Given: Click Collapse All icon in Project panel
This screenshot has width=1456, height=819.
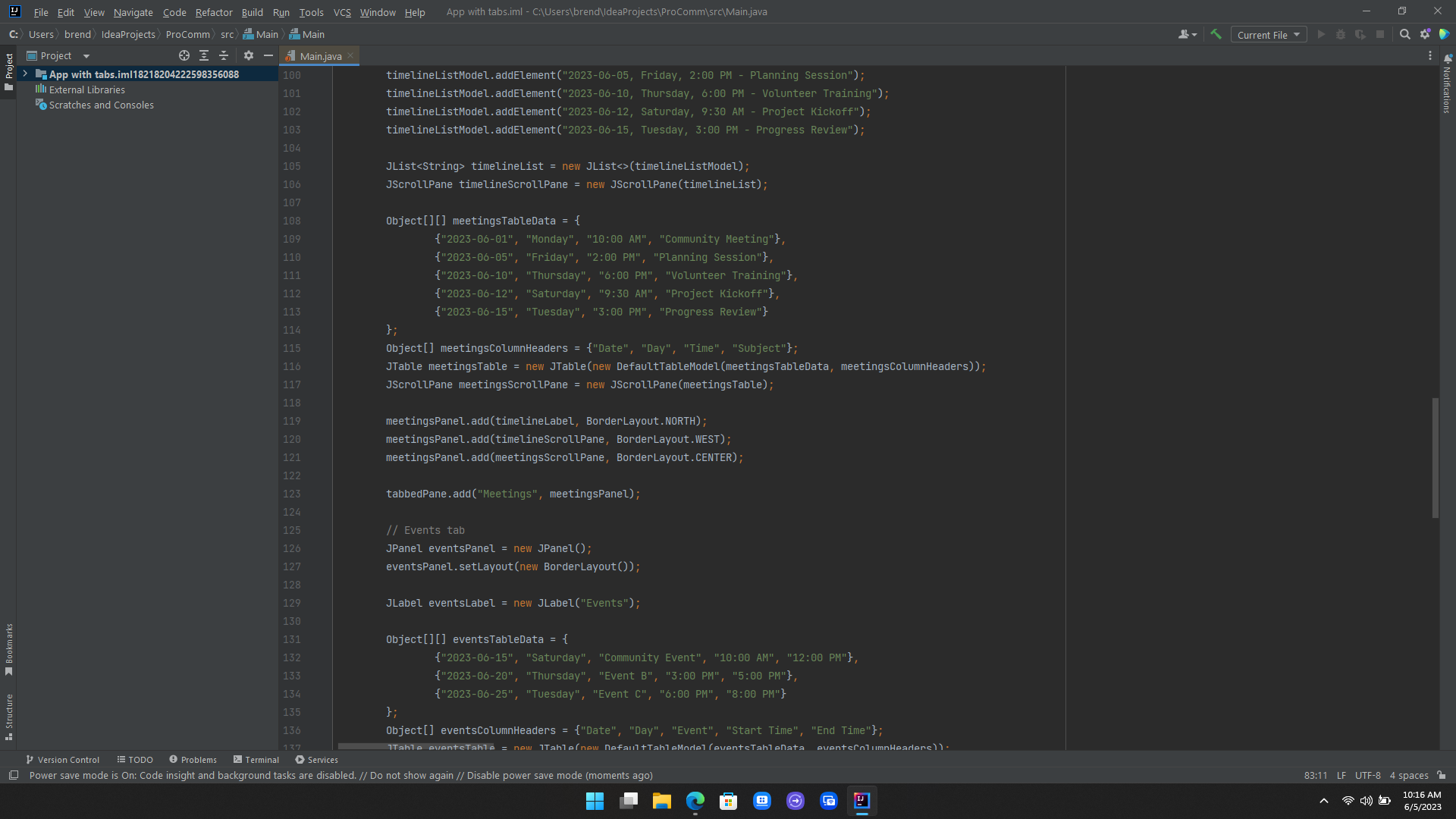Looking at the screenshot, I should pos(224,55).
